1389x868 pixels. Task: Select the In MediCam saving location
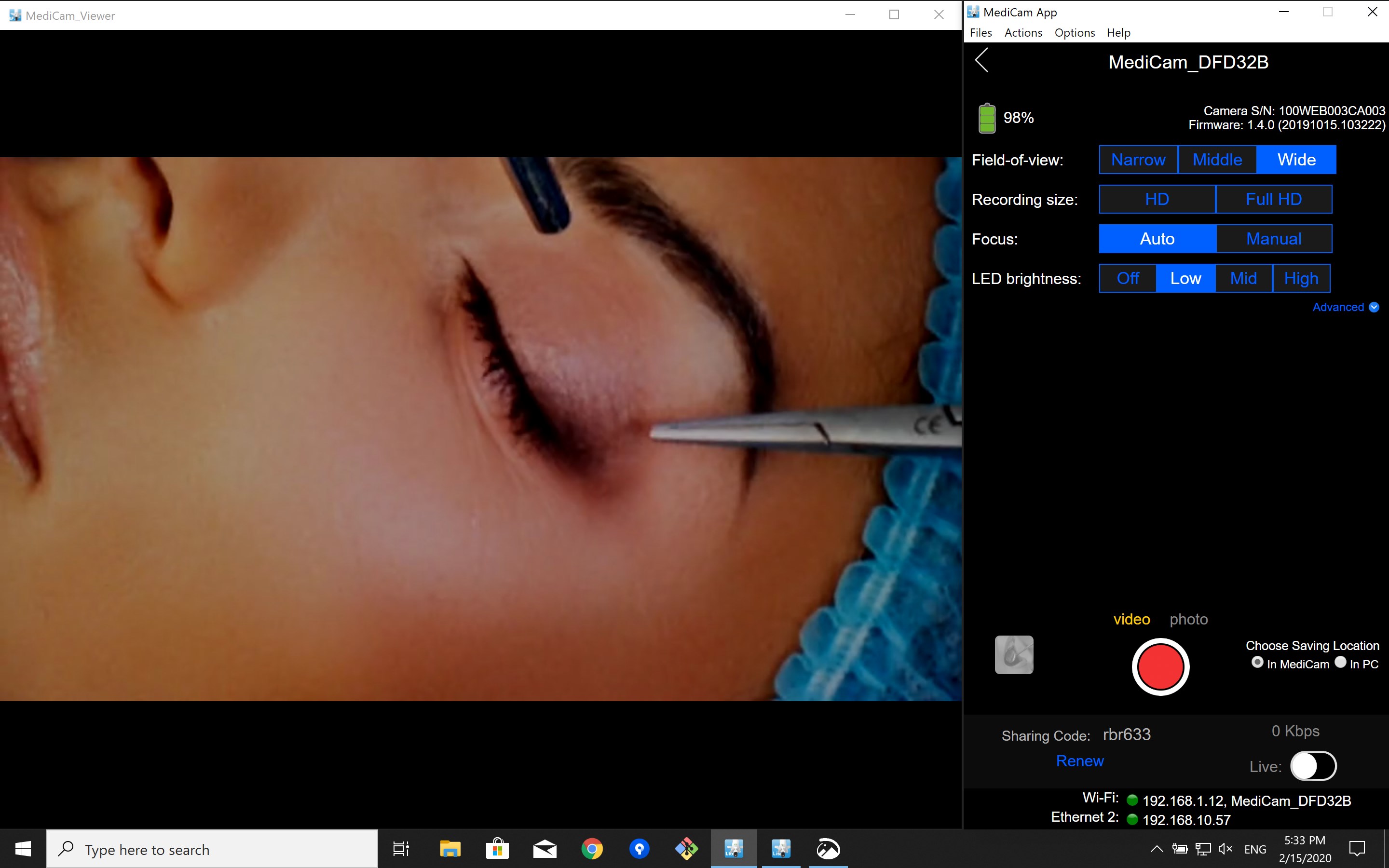pos(1257,663)
